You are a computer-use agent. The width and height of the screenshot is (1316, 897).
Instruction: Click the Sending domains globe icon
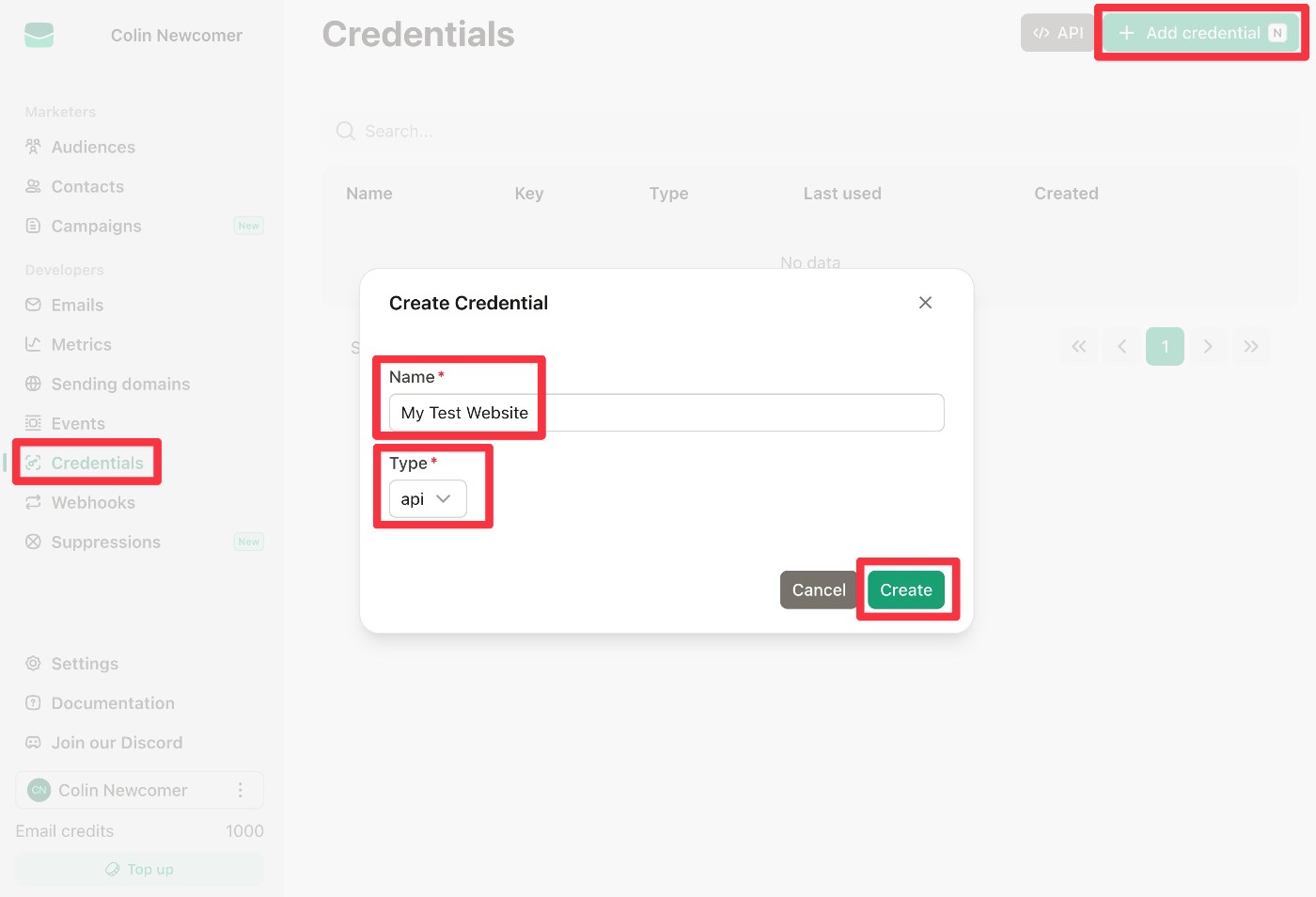pyautogui.click(x=33, y=384)
